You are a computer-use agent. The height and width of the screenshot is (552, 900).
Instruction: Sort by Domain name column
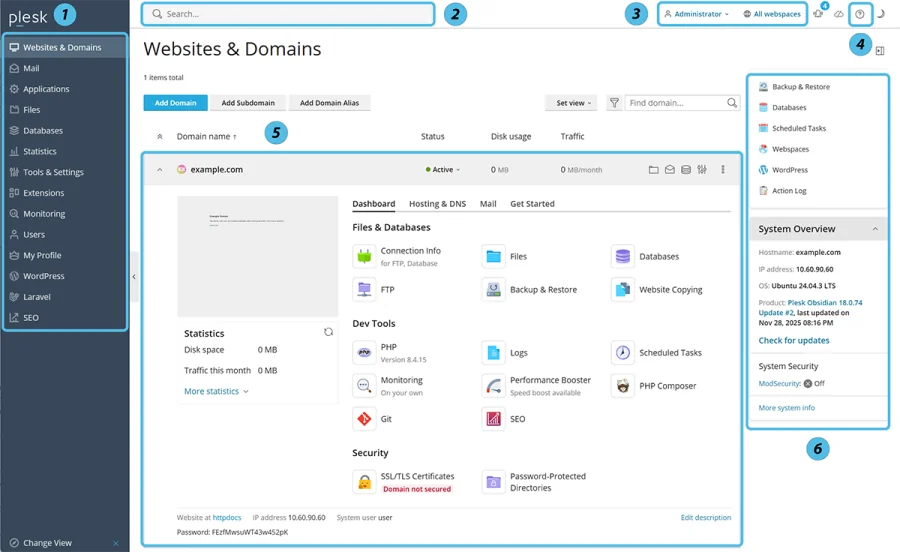(206, 136)
